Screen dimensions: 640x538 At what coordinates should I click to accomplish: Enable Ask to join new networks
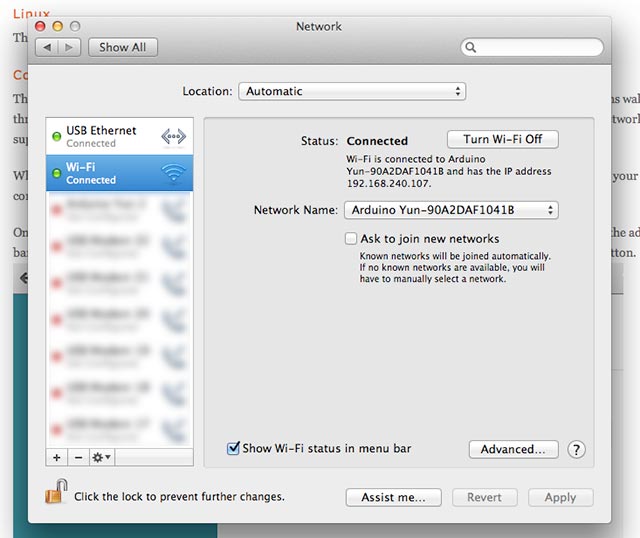tap(351, 239)
